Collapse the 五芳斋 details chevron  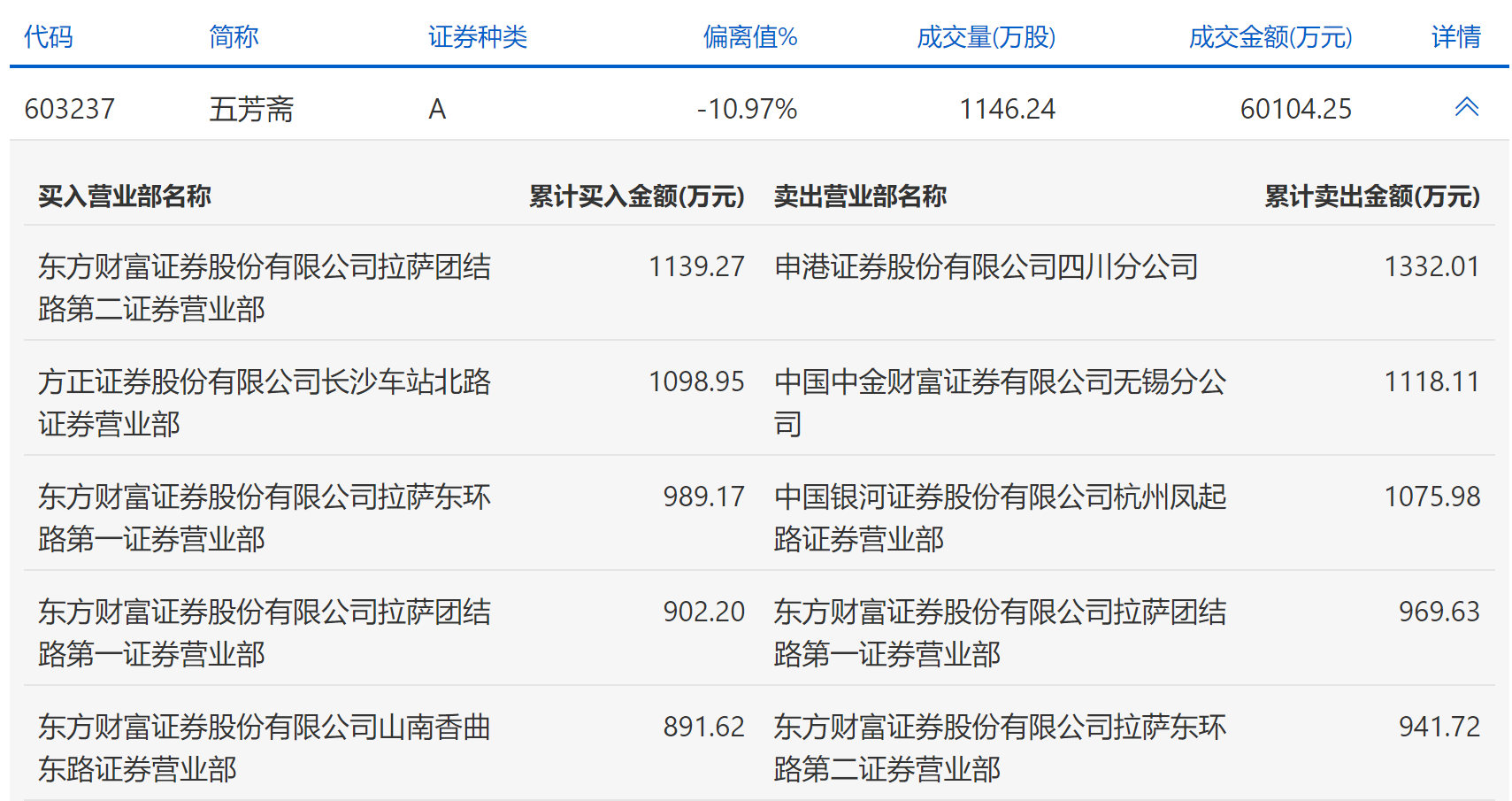(1466, 107)
